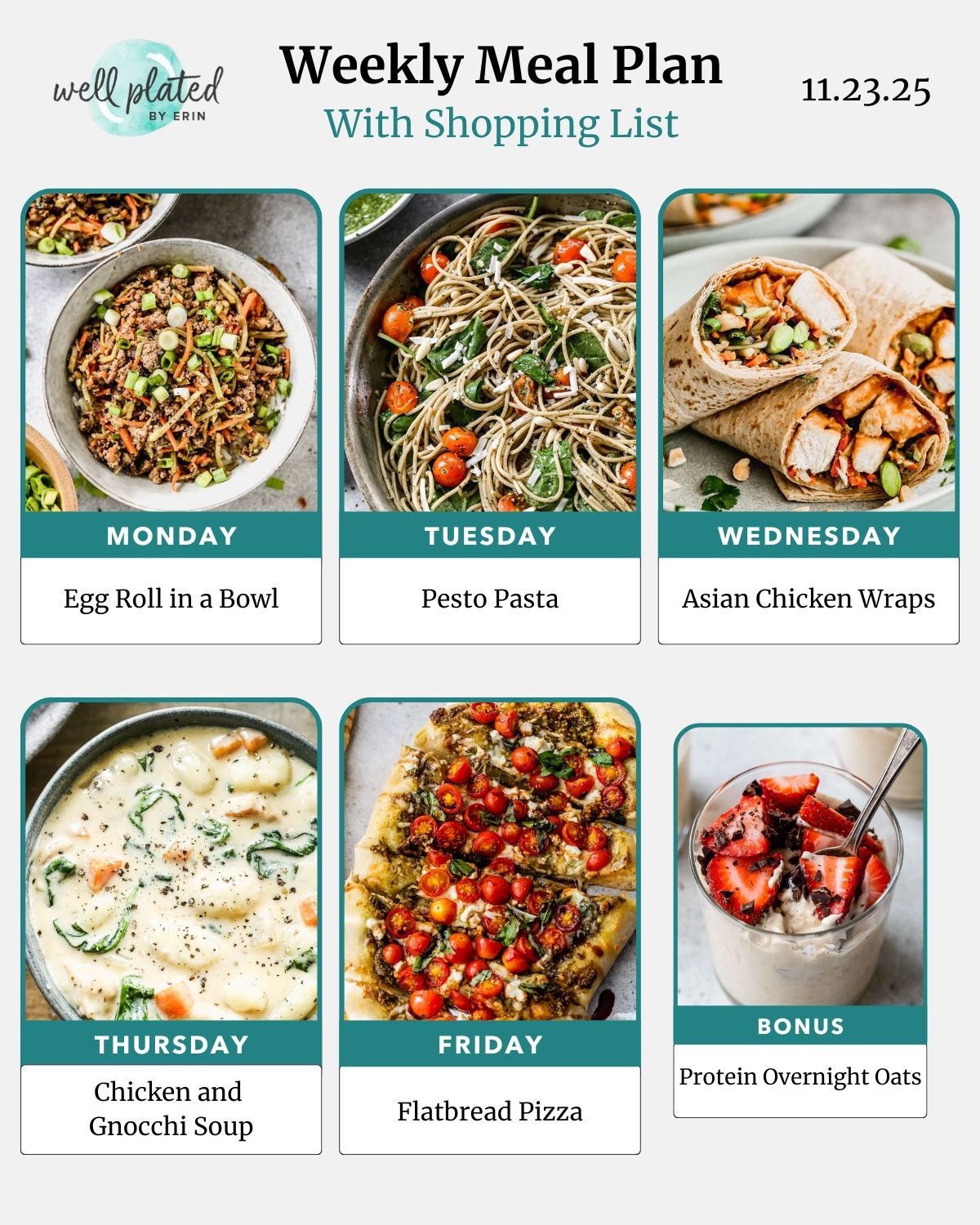Select the MONDAY label banner

(171, 536)
